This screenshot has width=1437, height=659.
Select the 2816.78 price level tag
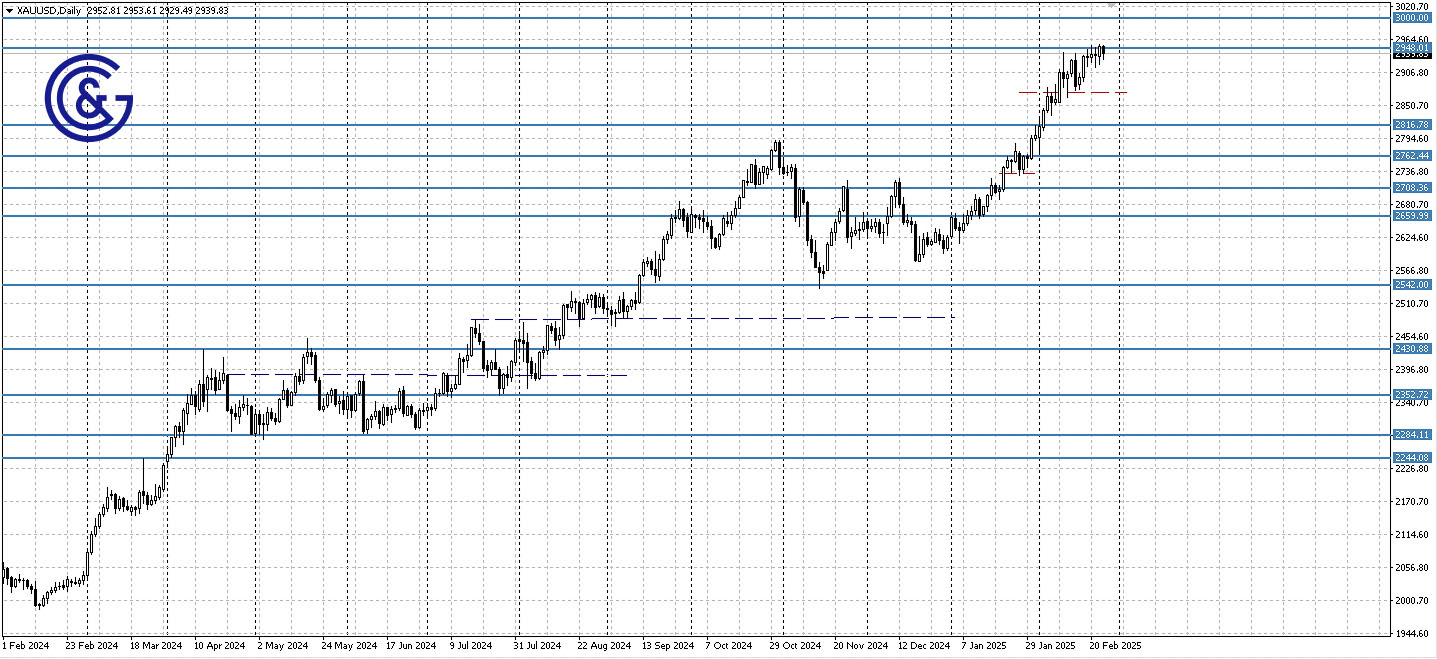click(x=1414, y=124)
